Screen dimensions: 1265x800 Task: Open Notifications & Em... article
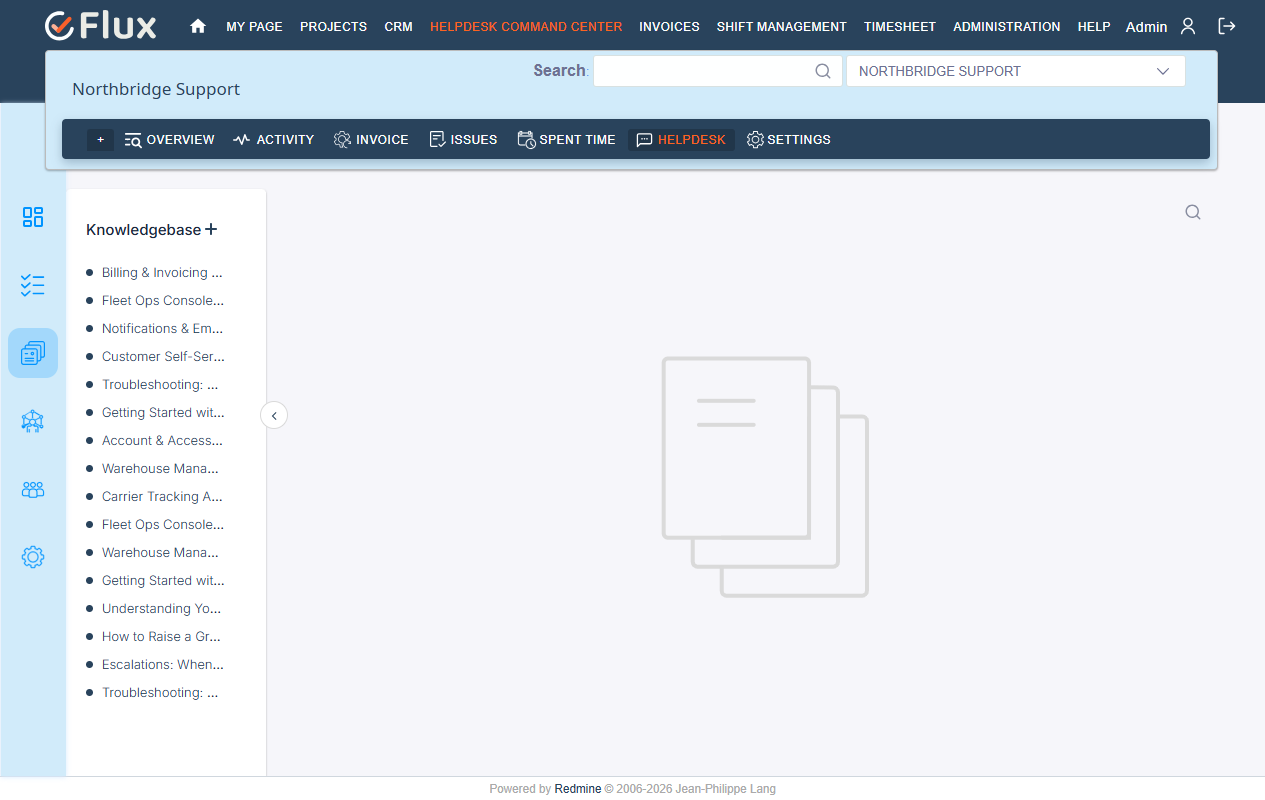(162, 328)
